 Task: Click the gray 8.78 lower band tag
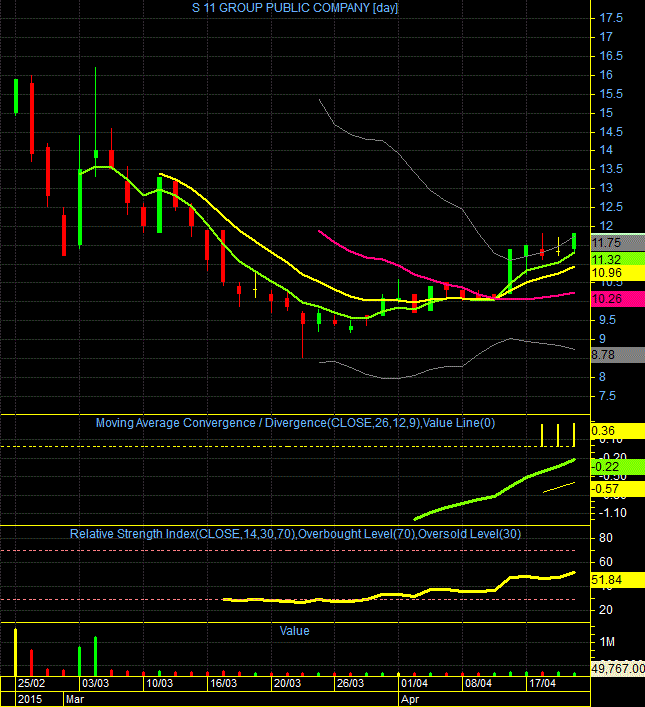pyautogui.click(x=618, y=355)
